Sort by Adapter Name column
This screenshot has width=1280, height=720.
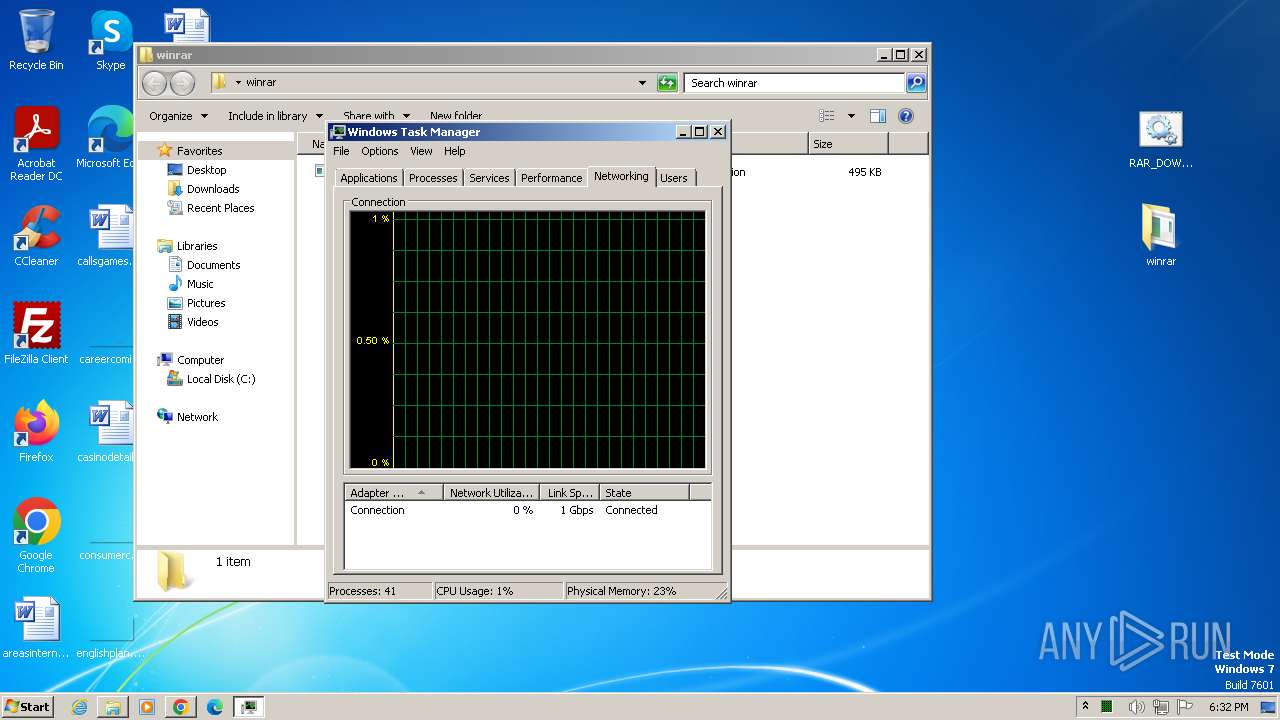(394, 493)
